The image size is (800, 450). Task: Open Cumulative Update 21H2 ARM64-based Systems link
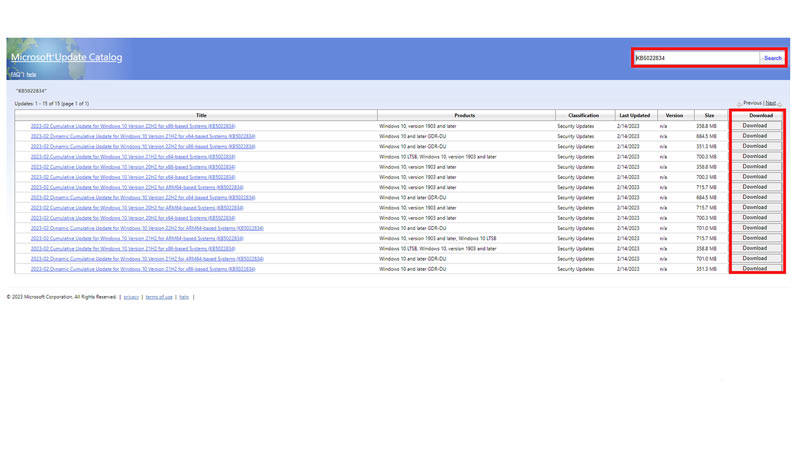click(x=137, y=238)
